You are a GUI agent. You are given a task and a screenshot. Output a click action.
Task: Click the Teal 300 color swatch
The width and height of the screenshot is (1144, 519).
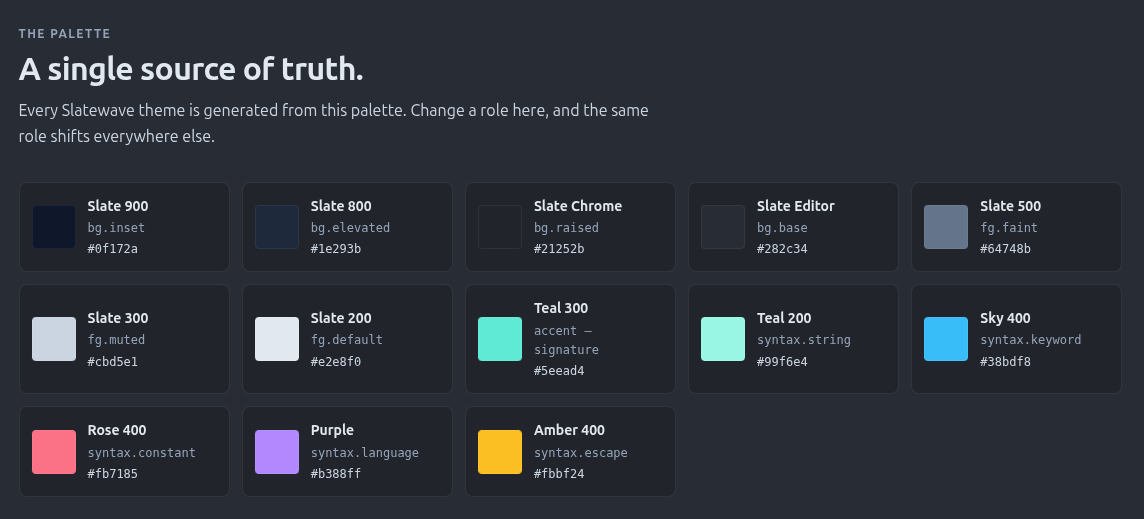click(500, 339)
